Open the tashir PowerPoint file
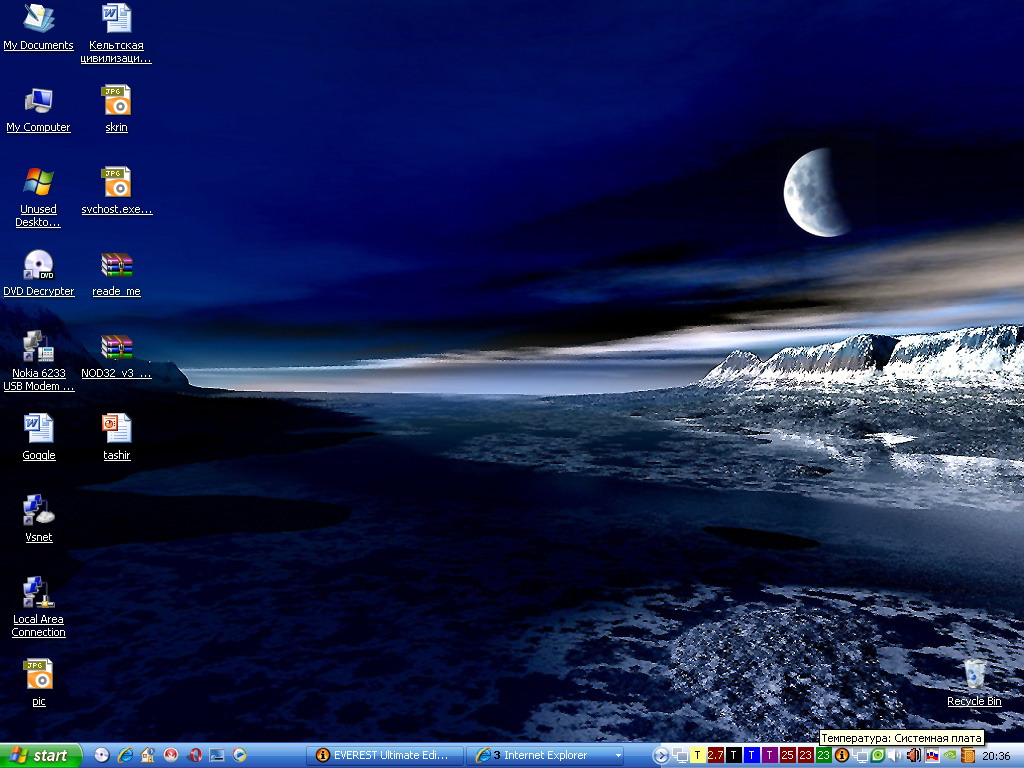The height and width of the screenshot is (768, 1024). click(x=117, y=430)
